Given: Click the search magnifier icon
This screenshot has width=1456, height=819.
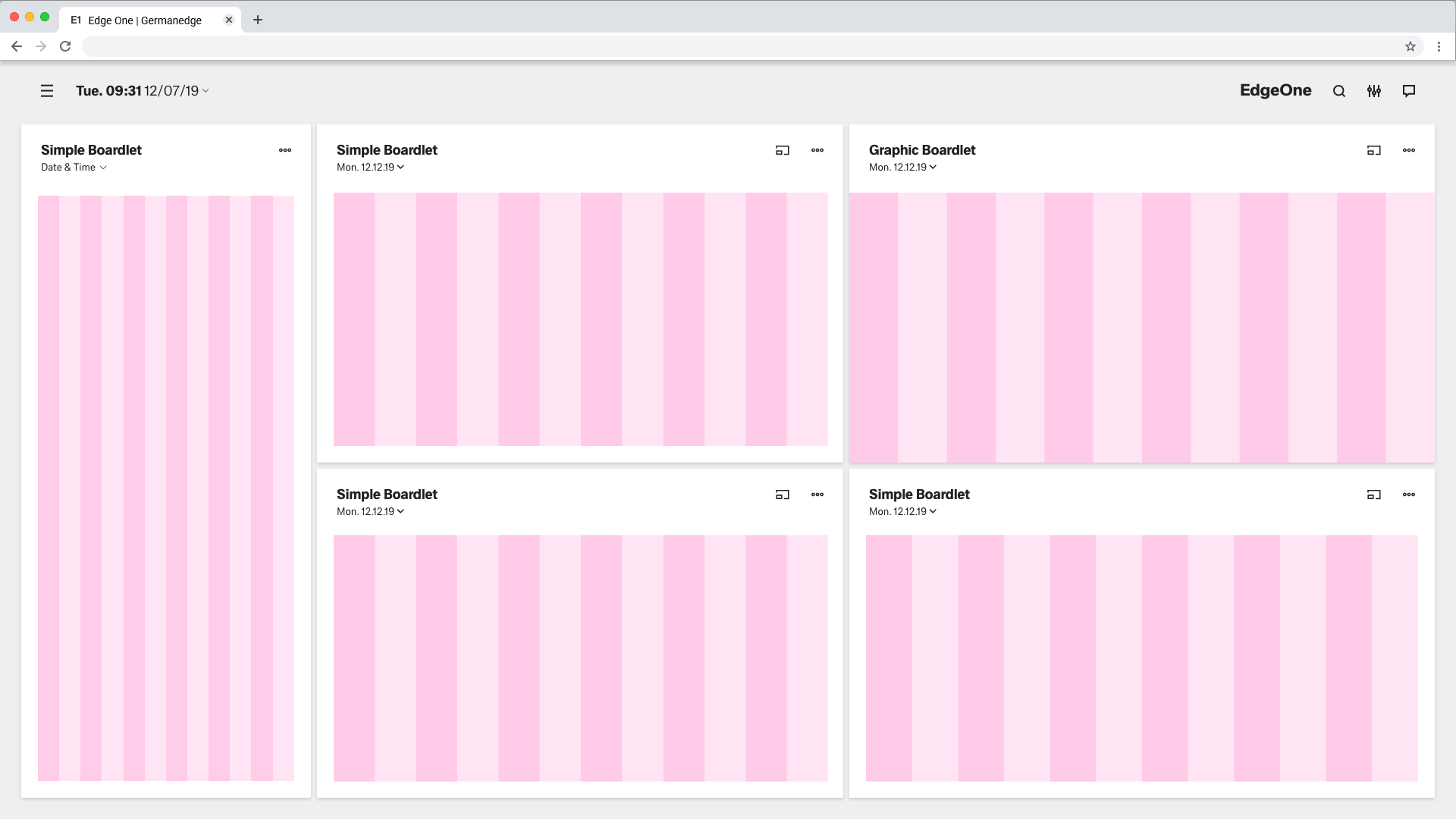Looking at the screenshot, I should coord(1339,91).
